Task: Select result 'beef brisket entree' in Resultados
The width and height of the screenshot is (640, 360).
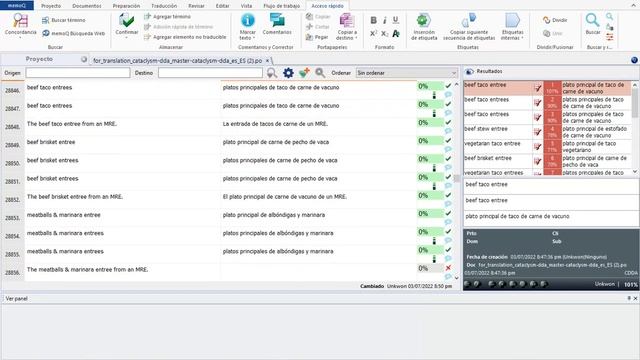Action: click(x=488, y=158)
